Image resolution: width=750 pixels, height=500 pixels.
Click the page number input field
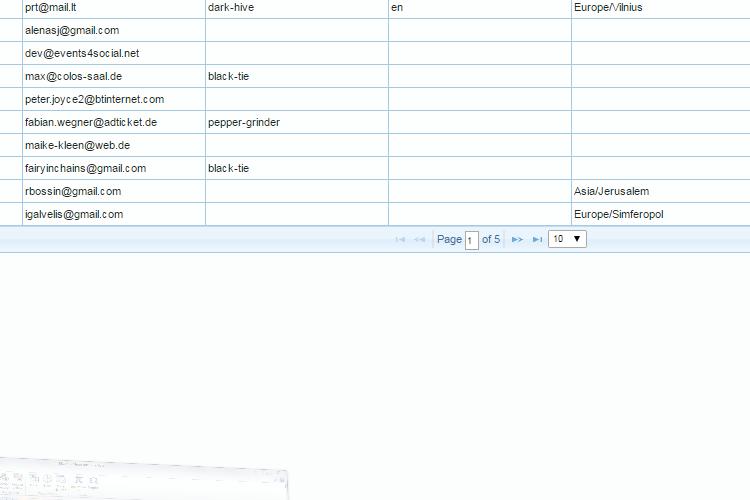[472, 240]
